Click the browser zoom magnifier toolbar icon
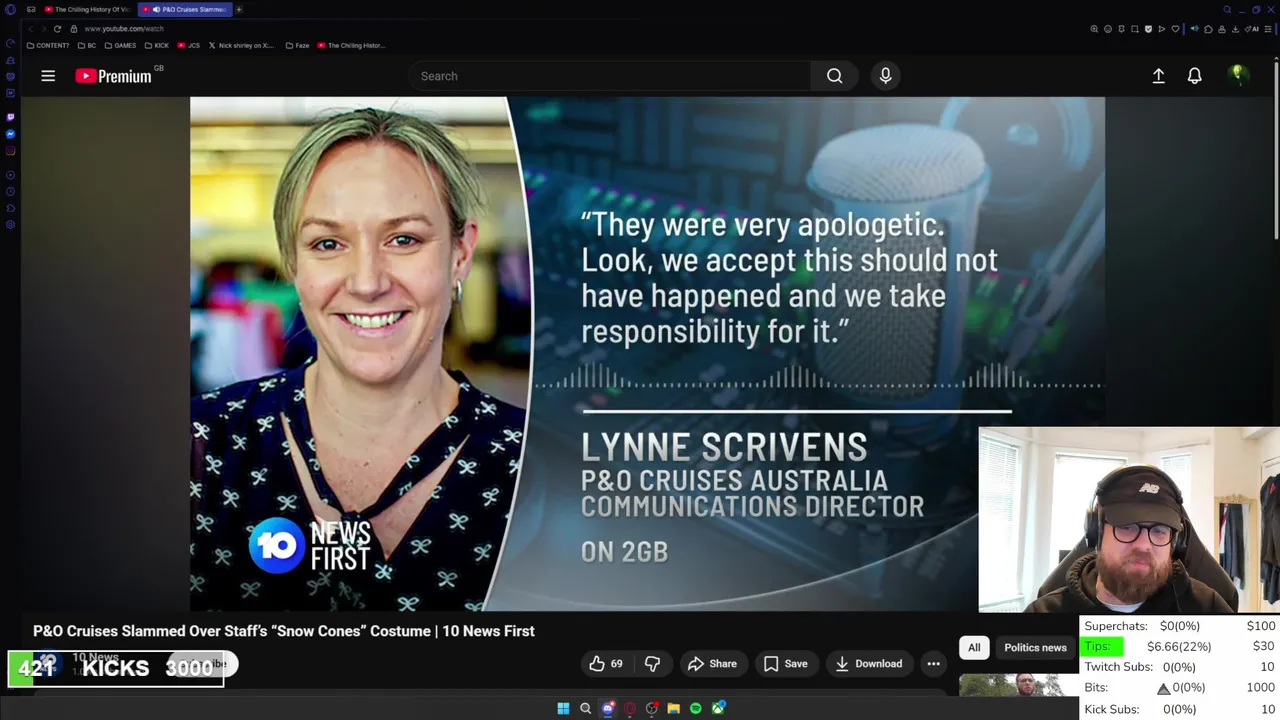This screenshot has height=720, width=1280. pos(1094,29)
